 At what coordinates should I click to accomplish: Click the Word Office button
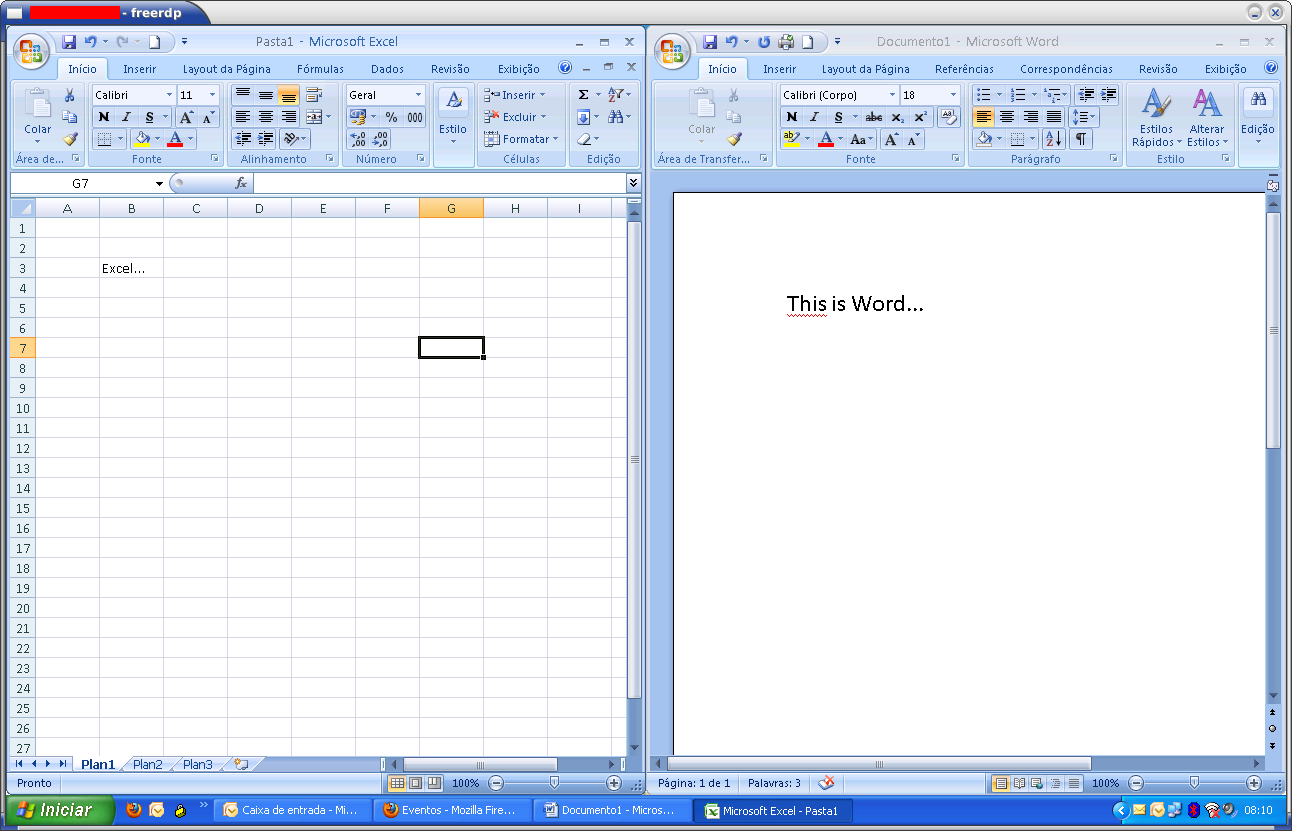pyautogui.click(x=672, y=51)
